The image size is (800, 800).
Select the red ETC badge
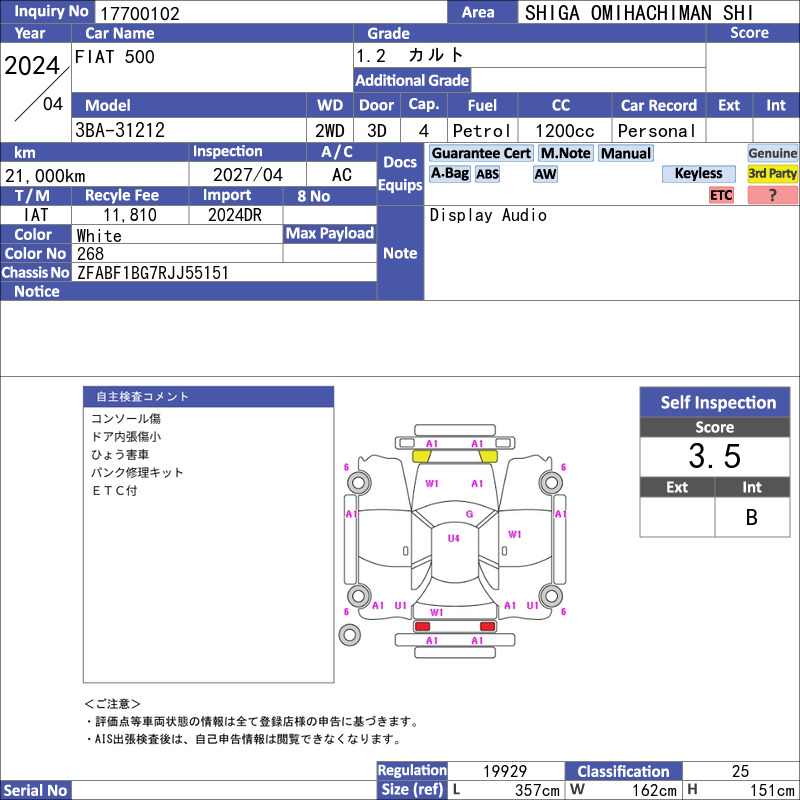(x=721, y=195)
